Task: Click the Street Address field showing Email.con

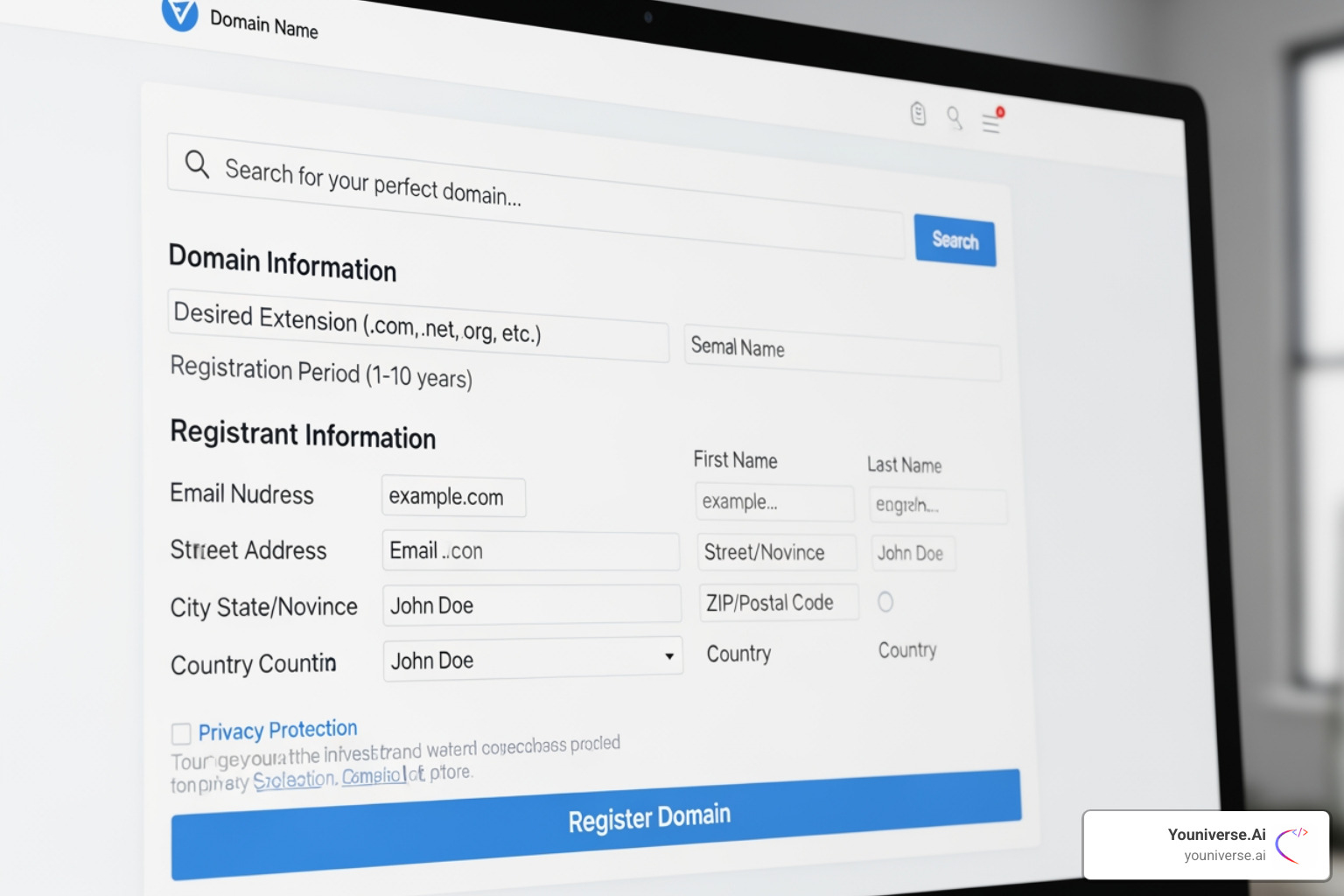Action: [x=530, y=551]
